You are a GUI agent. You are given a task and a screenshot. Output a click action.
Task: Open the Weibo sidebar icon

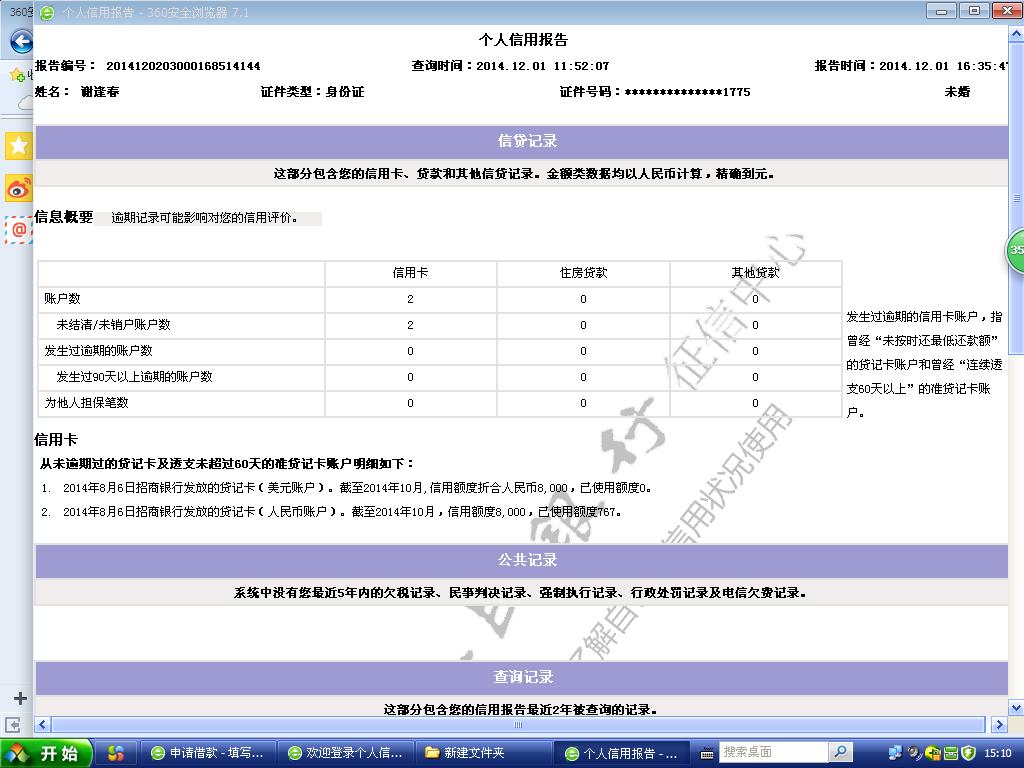coord(18,188)
